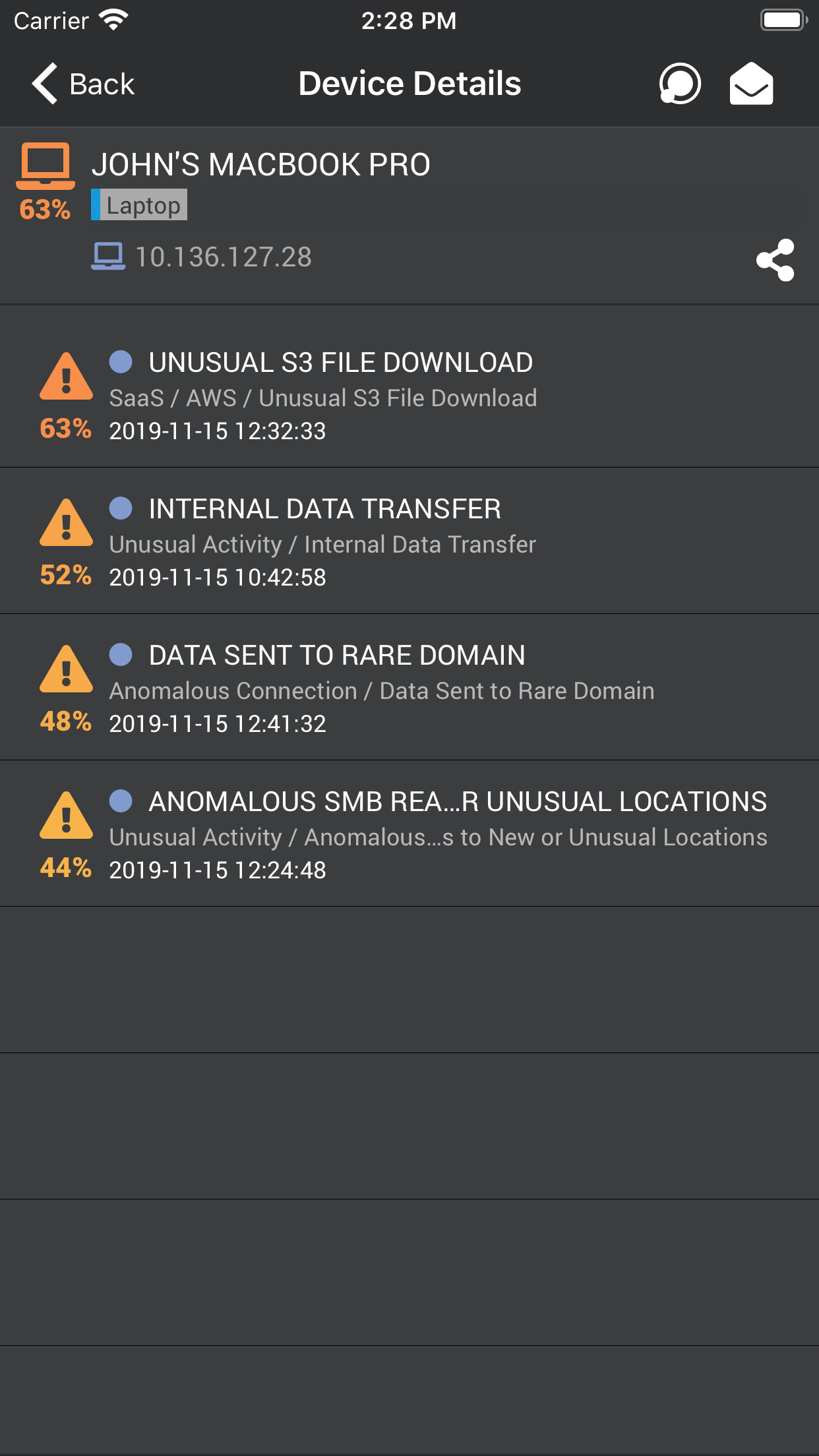Screen dimensions: 819x1456
Task: Tap the battery indicator in the status bar
Action: [x=782, y=19]
